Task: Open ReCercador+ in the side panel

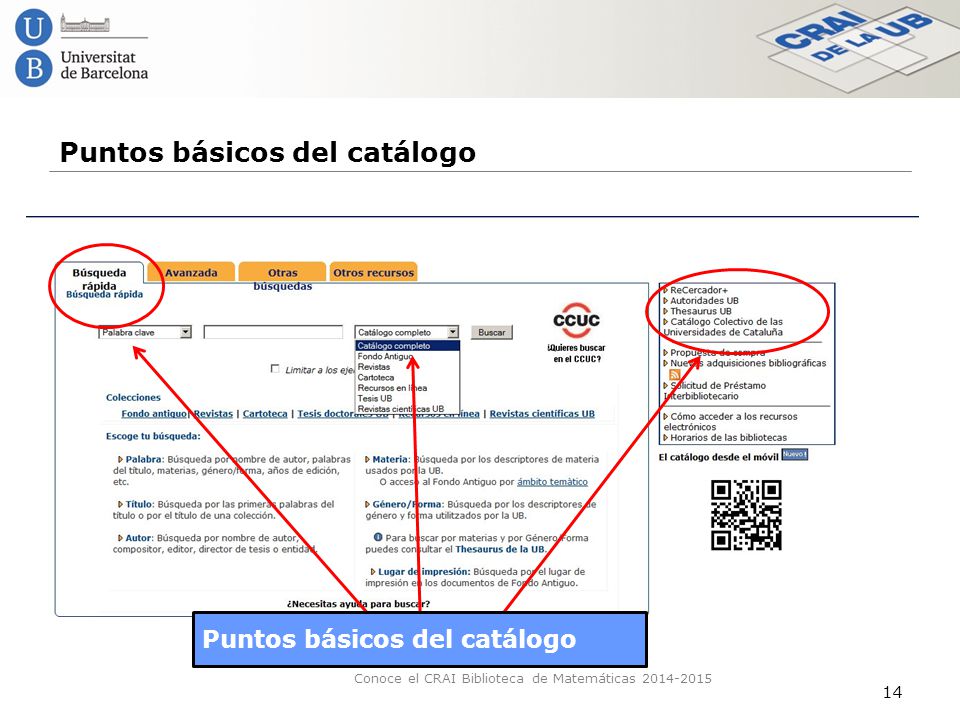Action: pyautogui.click(x=699, y=290)
